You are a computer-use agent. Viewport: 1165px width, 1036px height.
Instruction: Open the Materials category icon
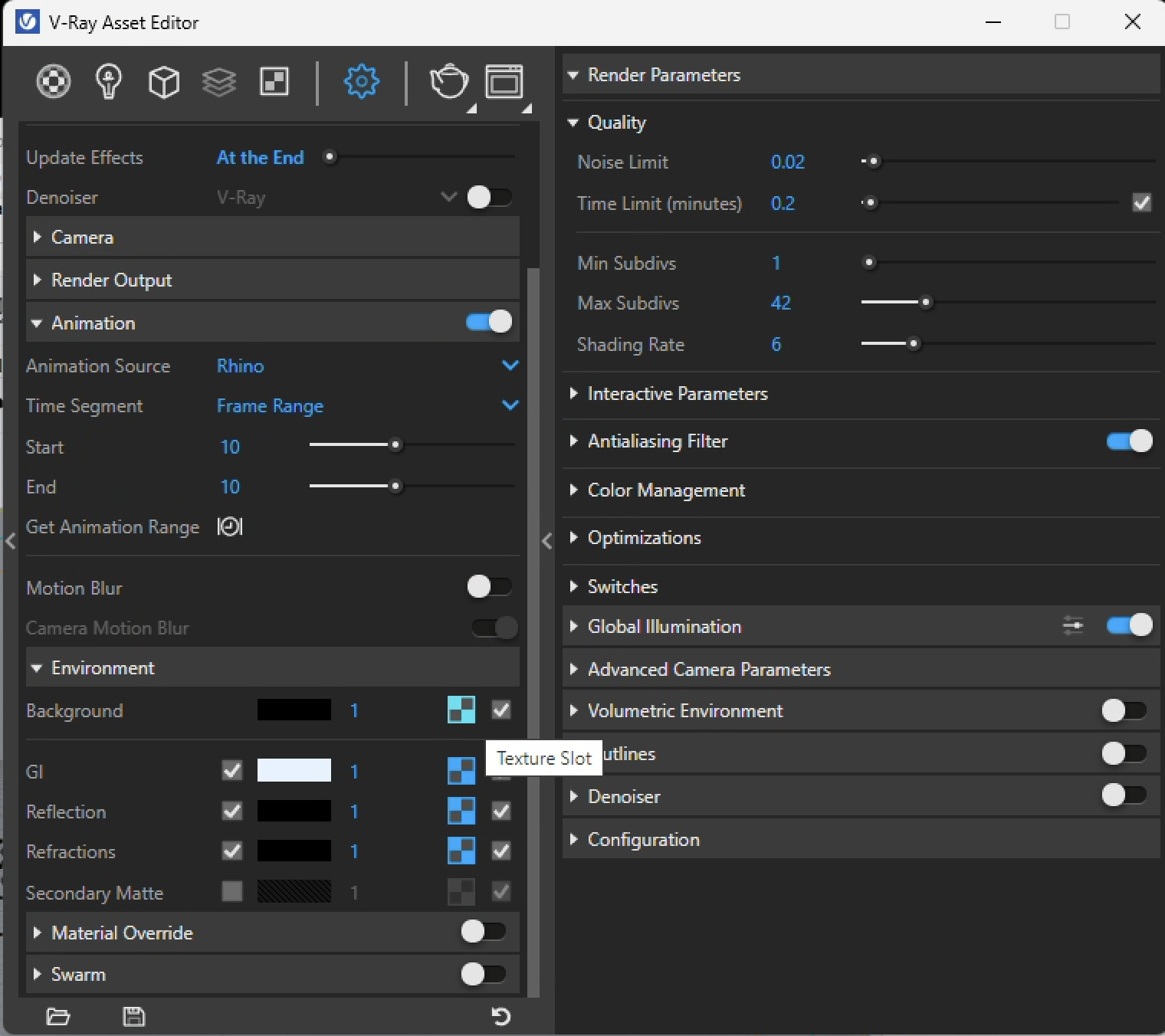[54, 81]
